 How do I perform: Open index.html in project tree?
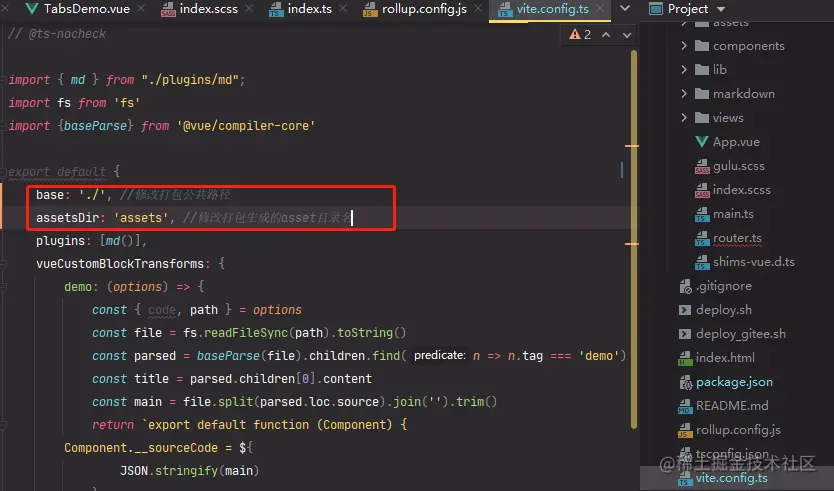[x=725, y=358]
